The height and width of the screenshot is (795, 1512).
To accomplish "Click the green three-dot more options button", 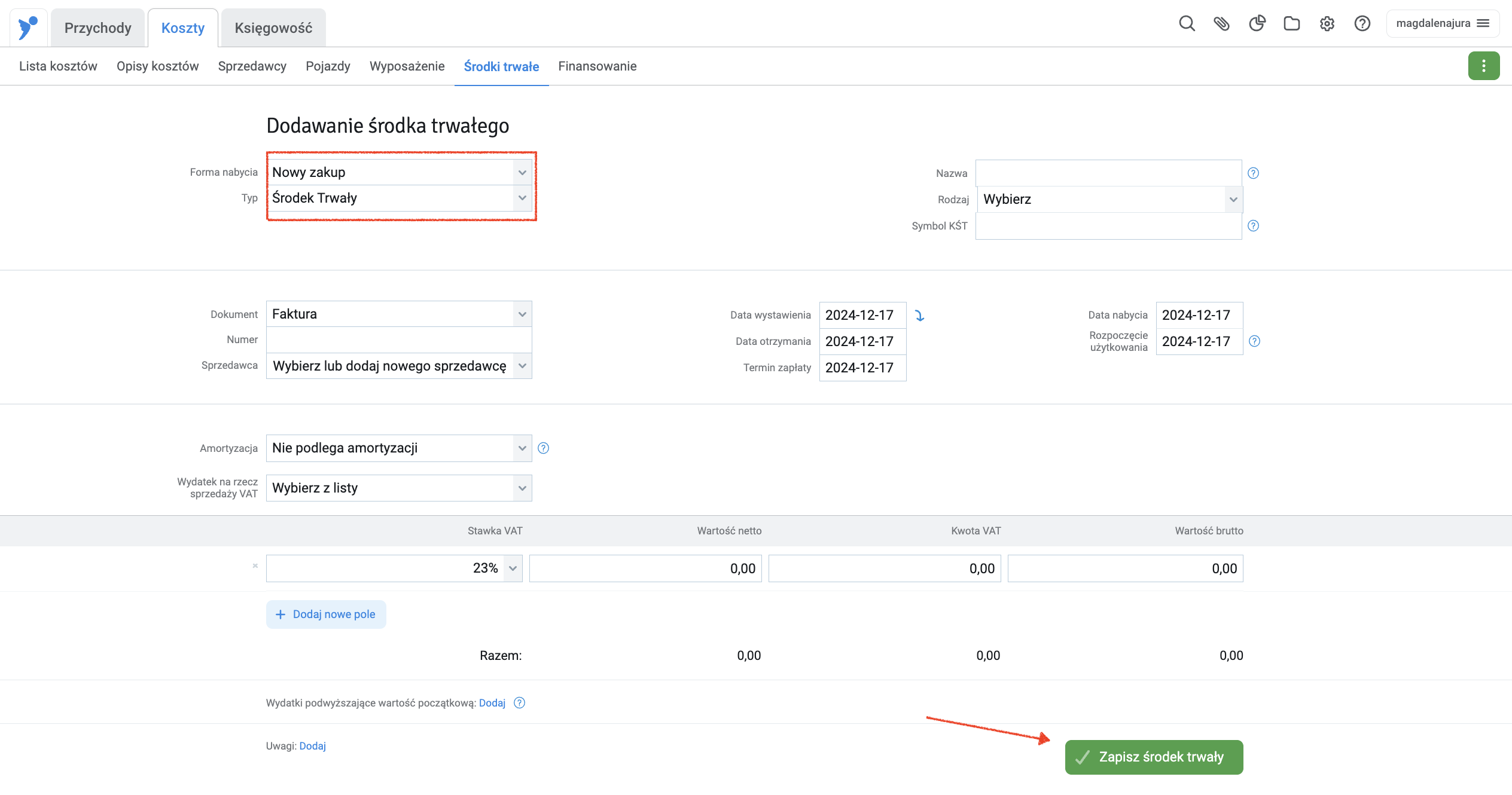I will [1484, 66].
